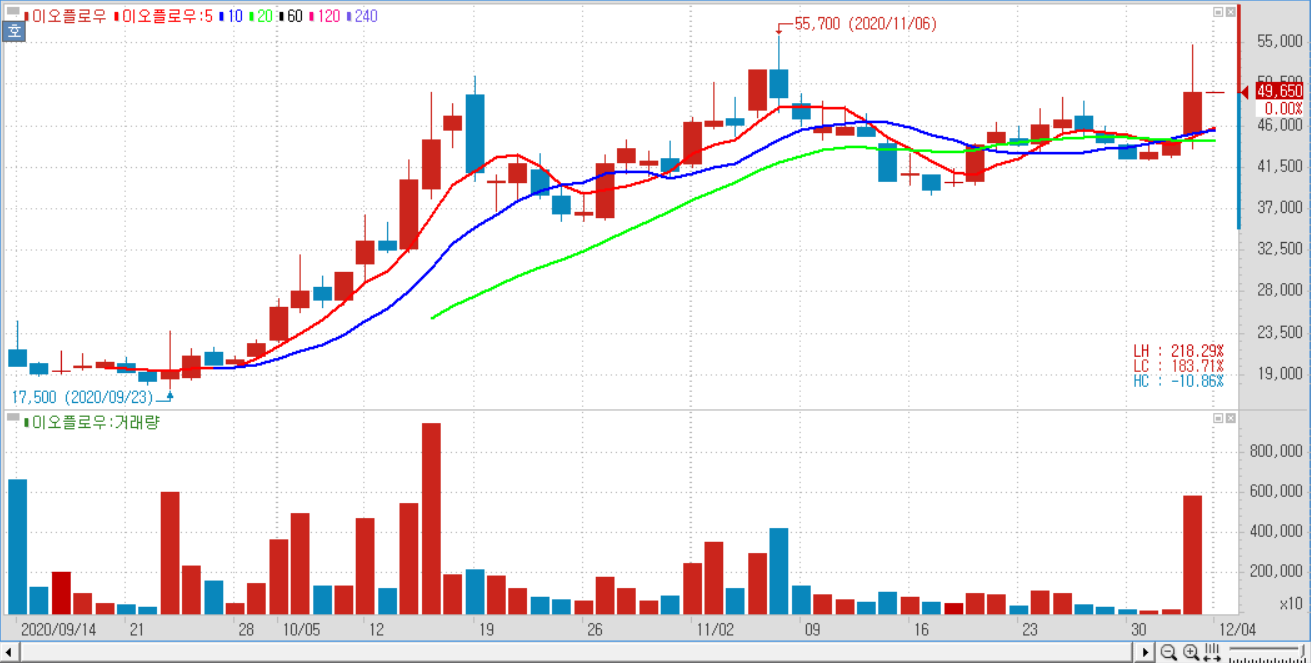Image resolution: width=1311 pixels, height=663 pixels.
Task: Click the LH : 218.29% value
Action: (x=1179, y=351)
